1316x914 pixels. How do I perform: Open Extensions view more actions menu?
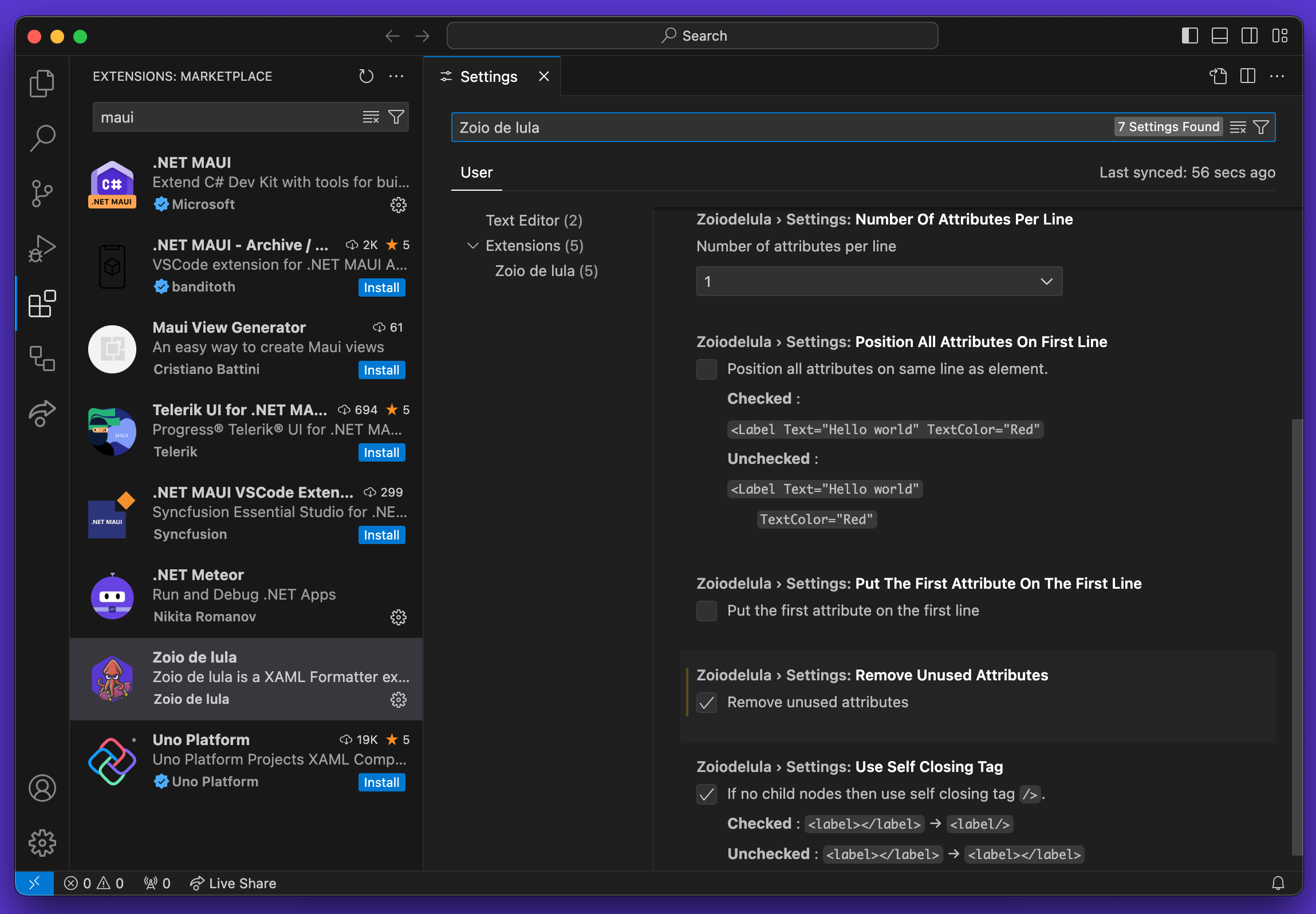coord(396,76)
